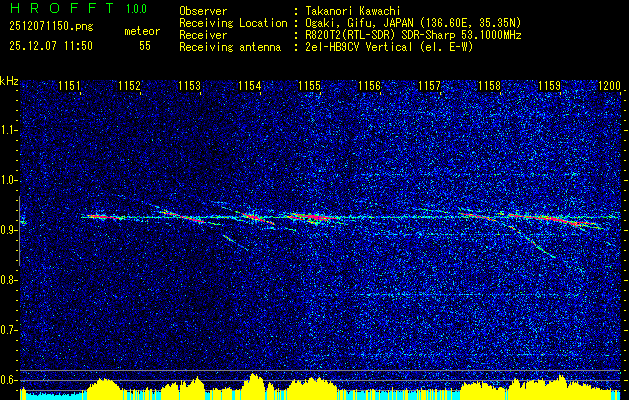Select the filename 2512071150.png
Screen dimensions: 629x400
point(51,27)
